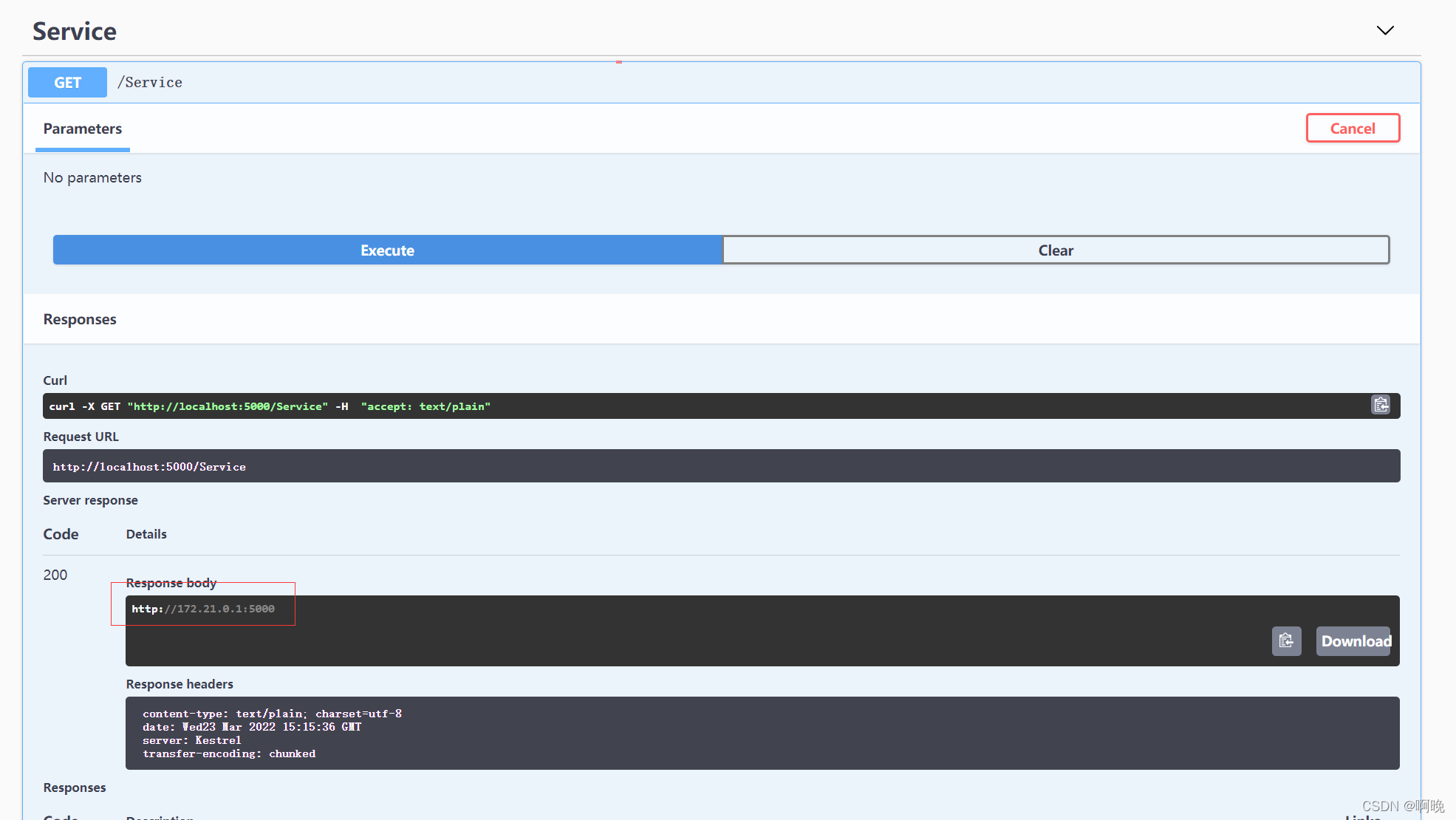
Task: Click the date response header line
Action: coord(252,727)
